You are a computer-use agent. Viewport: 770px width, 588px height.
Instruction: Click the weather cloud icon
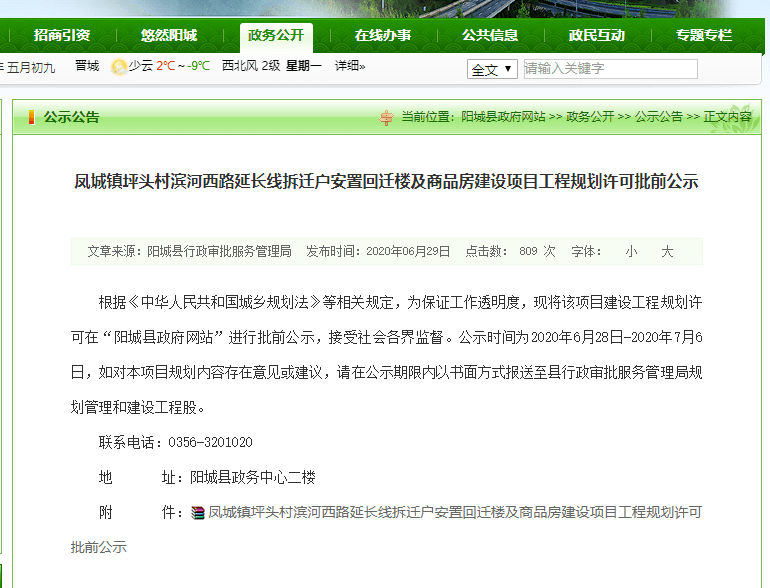pos(119,67)
